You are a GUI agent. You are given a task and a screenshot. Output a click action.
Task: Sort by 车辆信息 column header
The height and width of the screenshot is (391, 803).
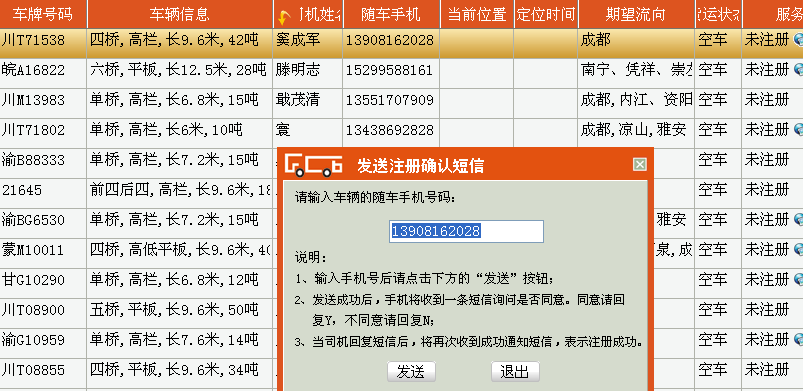(x=180, y=14)
